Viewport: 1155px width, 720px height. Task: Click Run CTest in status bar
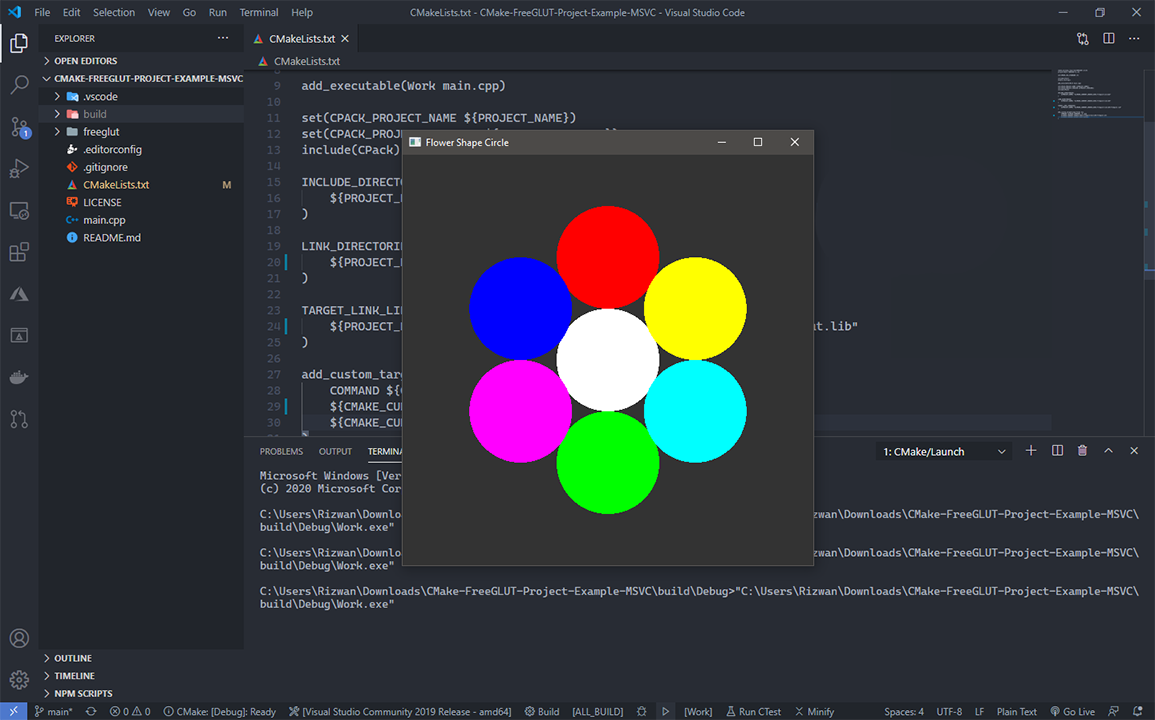(753, 712)
